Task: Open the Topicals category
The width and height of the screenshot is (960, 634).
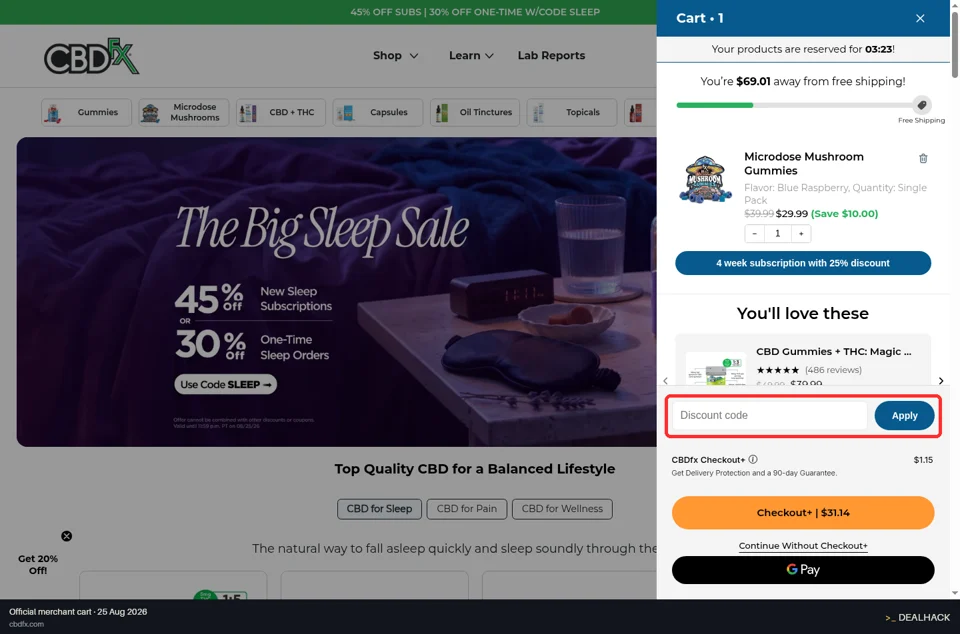Action: [x=572, y=113]
